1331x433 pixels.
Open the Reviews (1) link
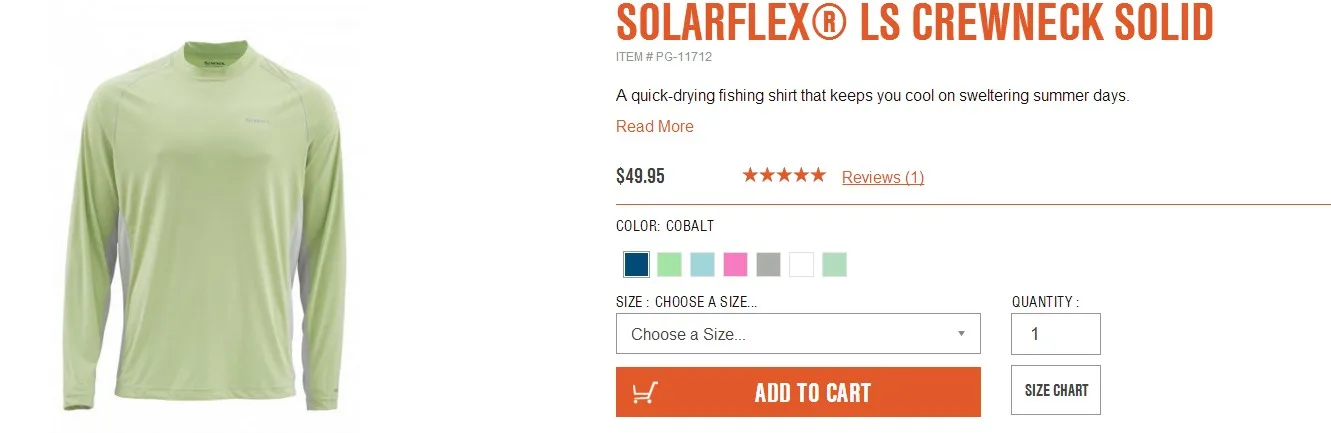click(x=882, y=177)
